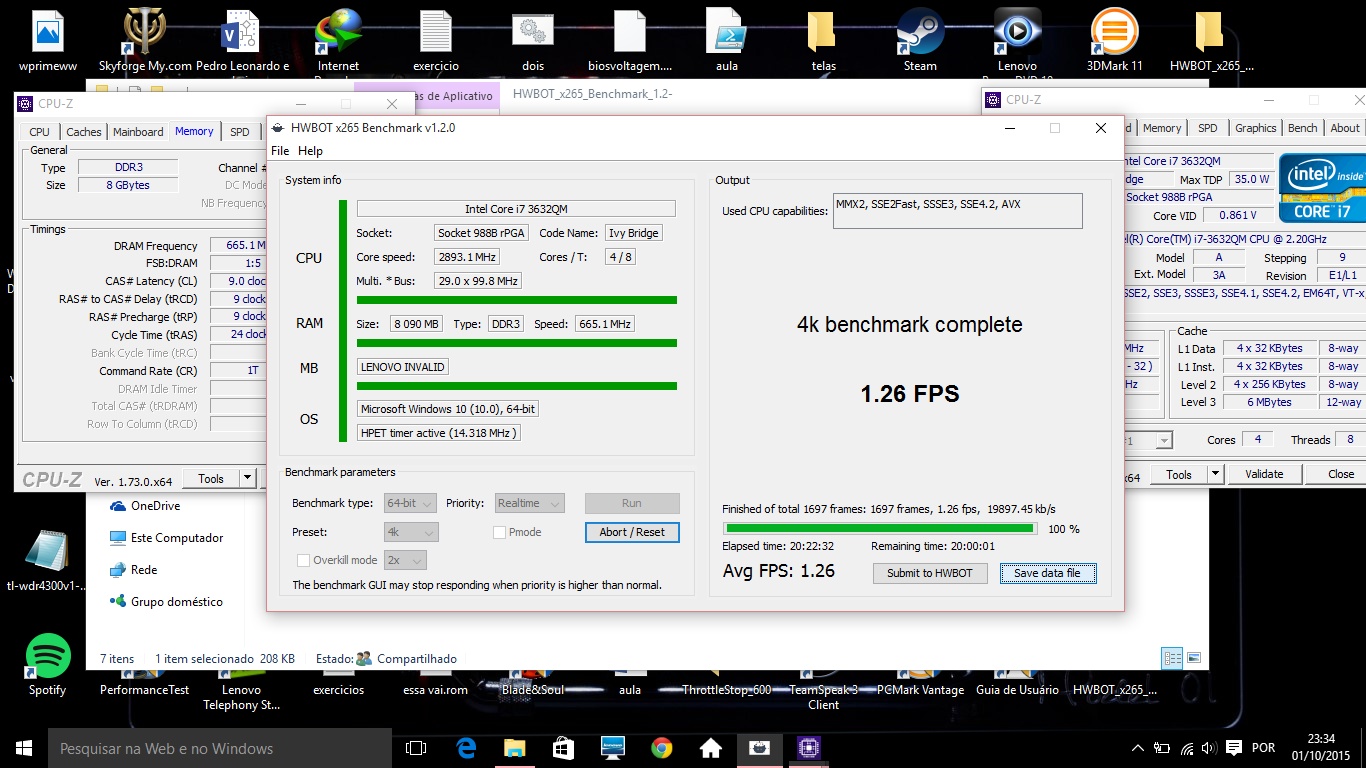This screenshot has height=768, width=1366.
Task: Launch Google Chrome from the taskbar
Action: pos(661,748)
